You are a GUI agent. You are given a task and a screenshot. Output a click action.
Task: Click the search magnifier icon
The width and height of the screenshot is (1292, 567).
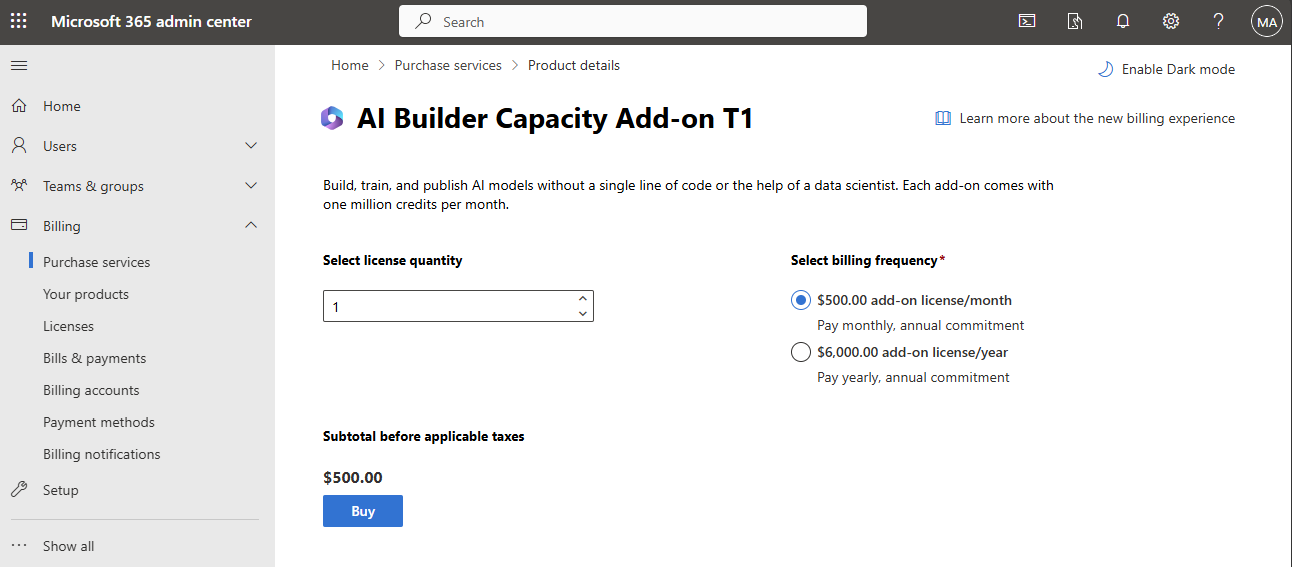pyautogui.click(x=424, y=21)
